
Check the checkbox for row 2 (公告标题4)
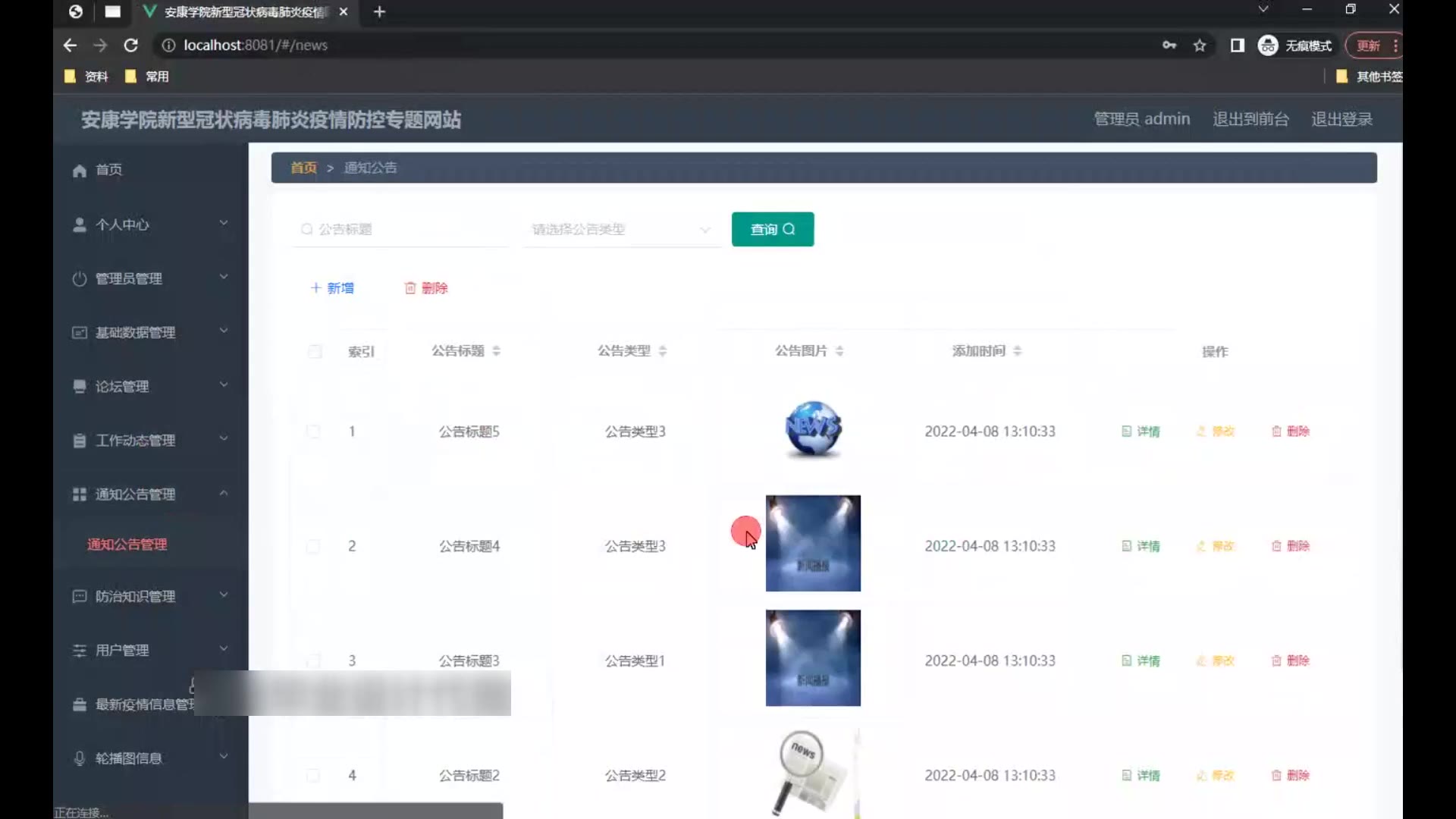[x=313, y=546]
